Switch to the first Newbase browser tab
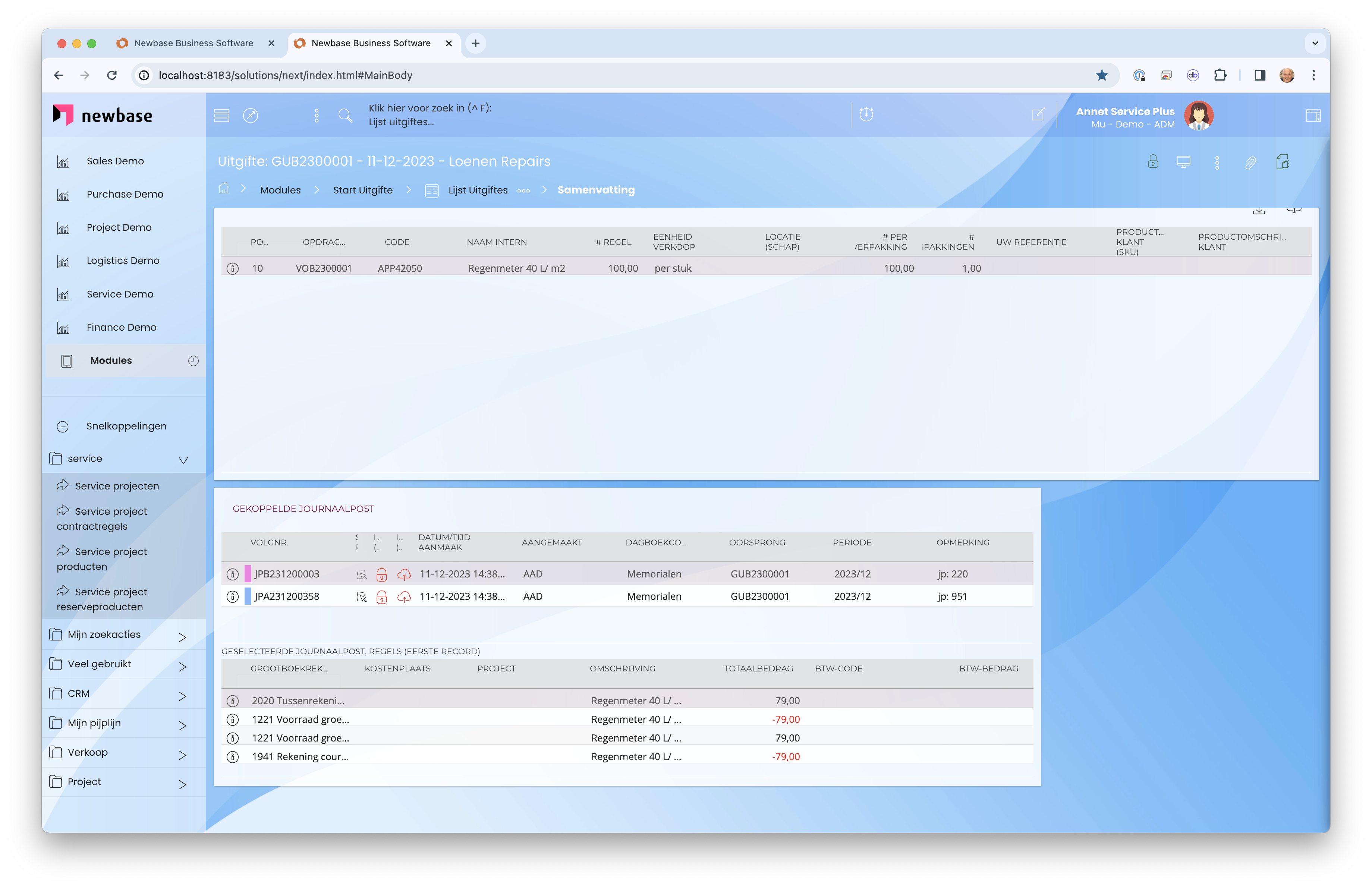This screenshot has height=888, width=1372. click(194, 43)
